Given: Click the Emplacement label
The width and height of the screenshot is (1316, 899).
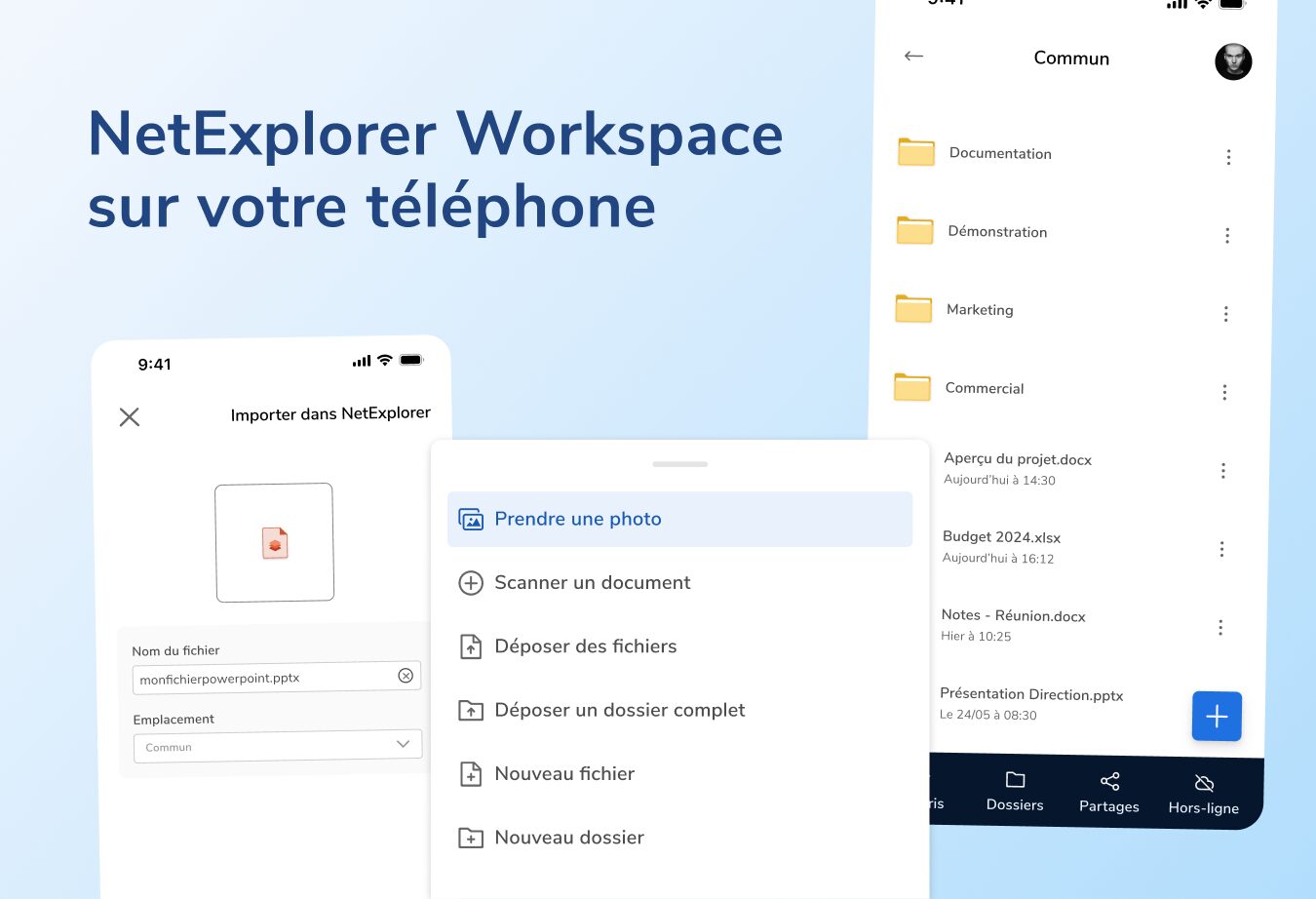Looking at the screenshot, I should [x=174, y=720].
